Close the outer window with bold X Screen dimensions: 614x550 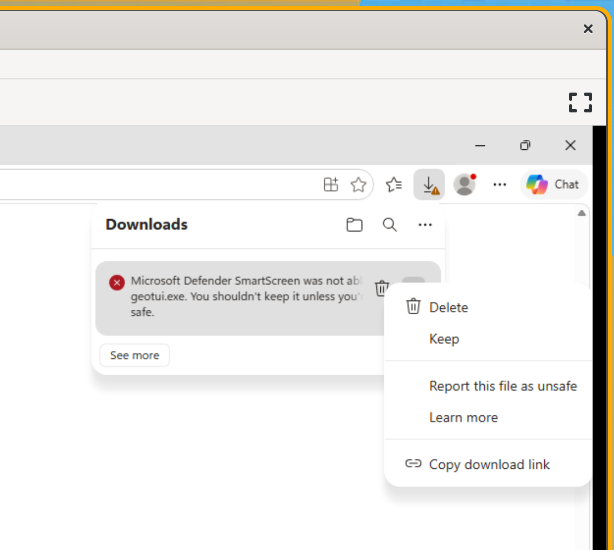(x=588, y=29)
